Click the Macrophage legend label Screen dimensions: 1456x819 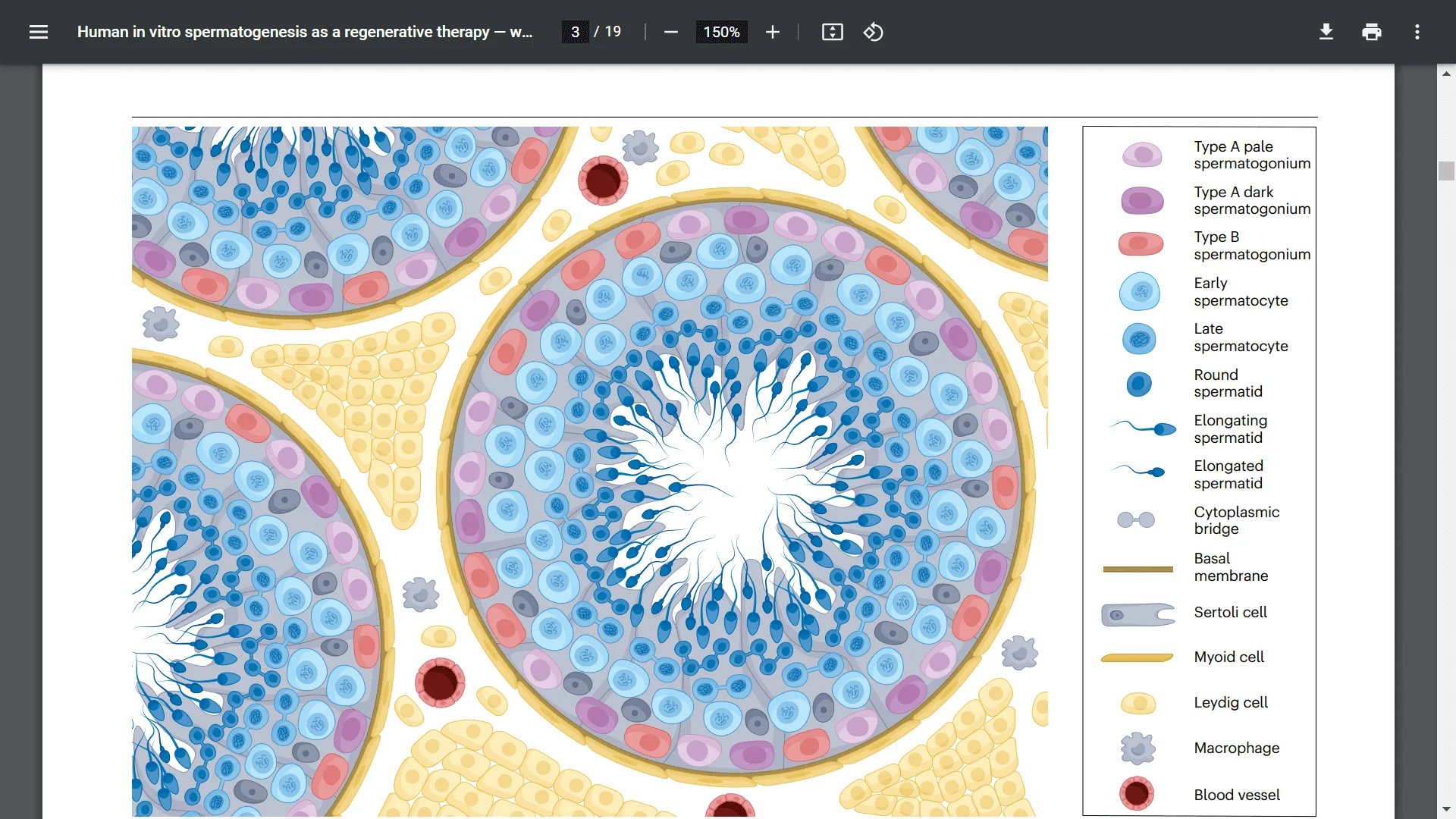click(x=1236, y=748)
